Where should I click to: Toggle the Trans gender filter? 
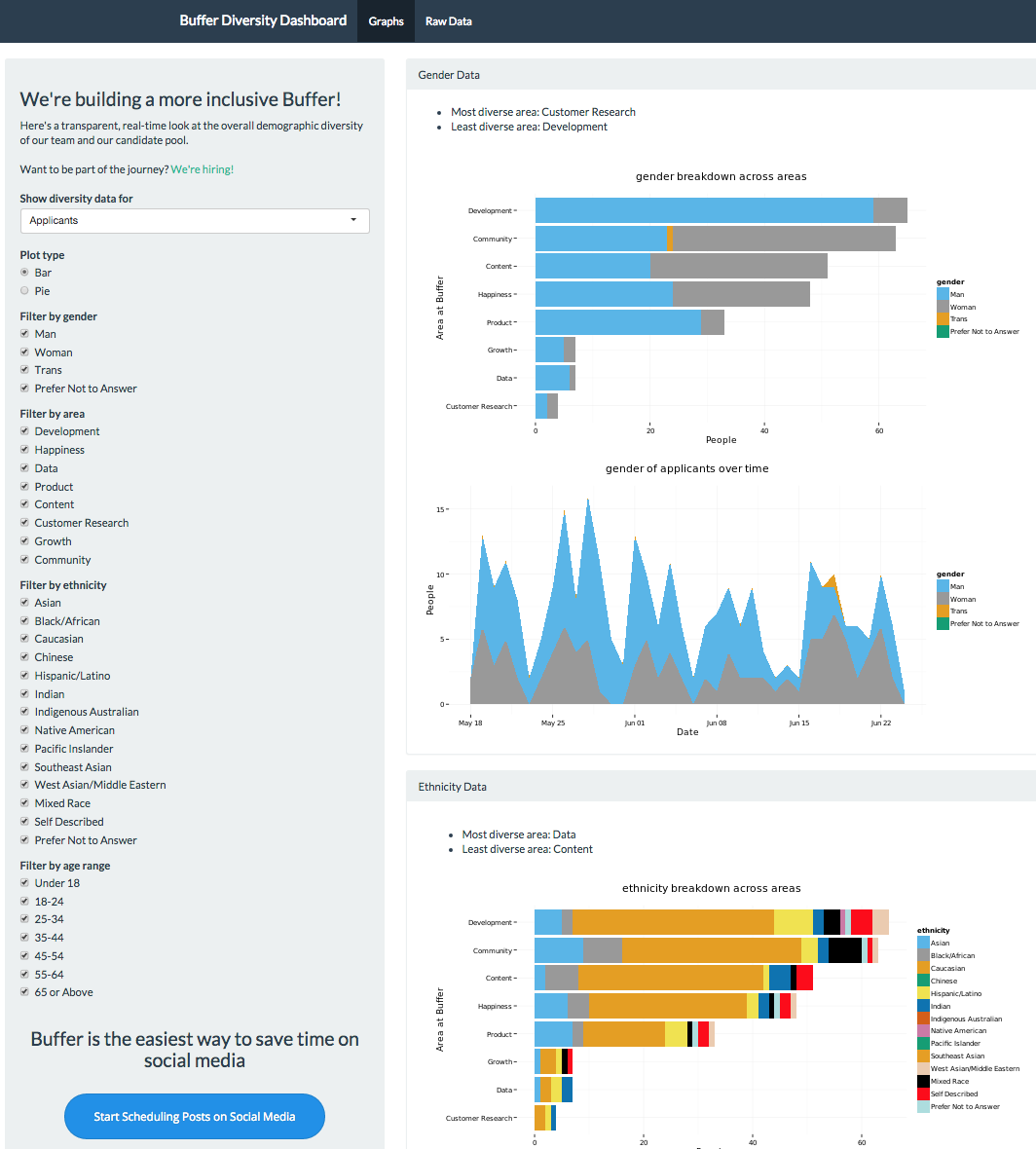25,370
